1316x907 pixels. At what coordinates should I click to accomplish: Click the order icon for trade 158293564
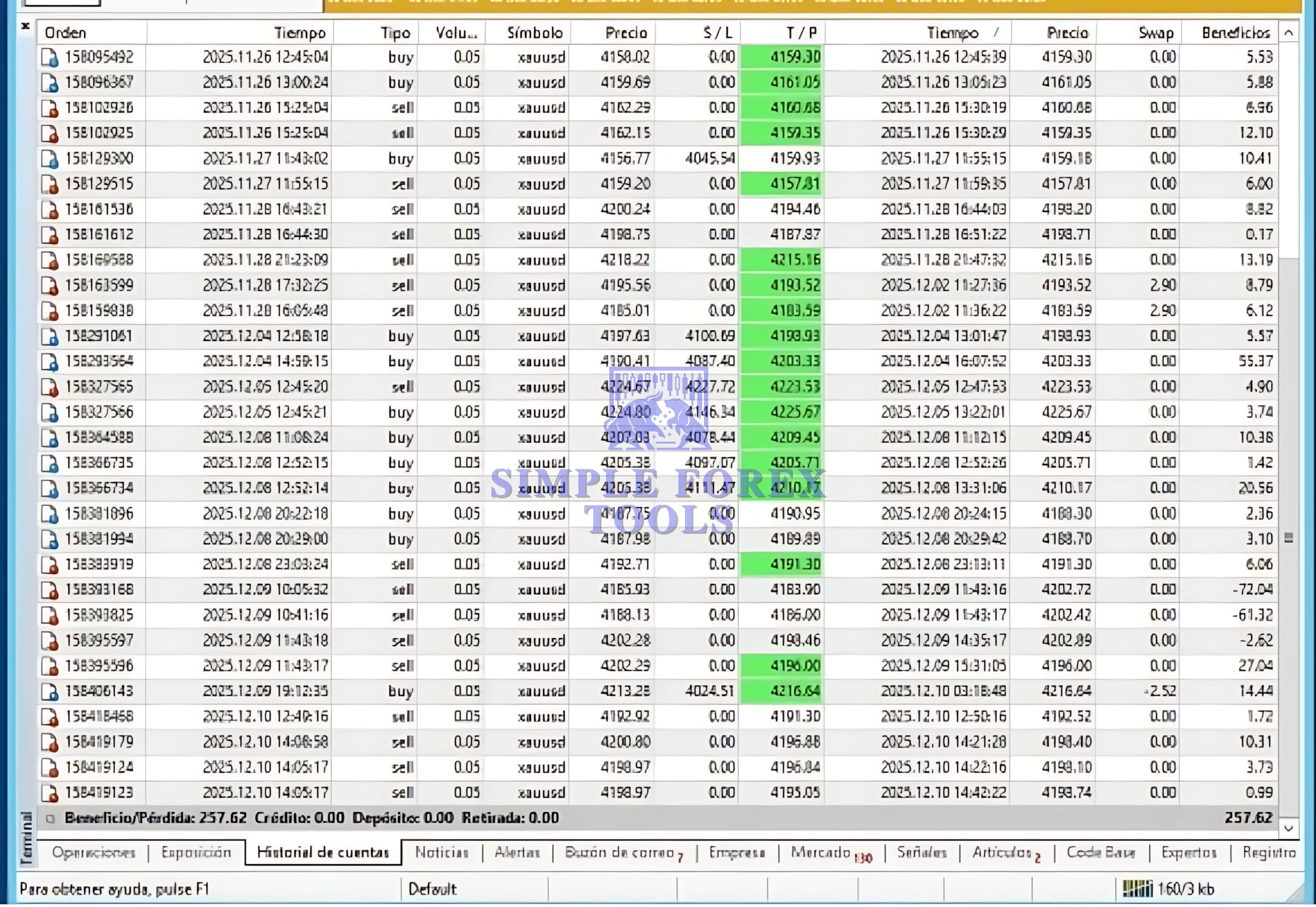pyautogui.click(x=49, y=362)
